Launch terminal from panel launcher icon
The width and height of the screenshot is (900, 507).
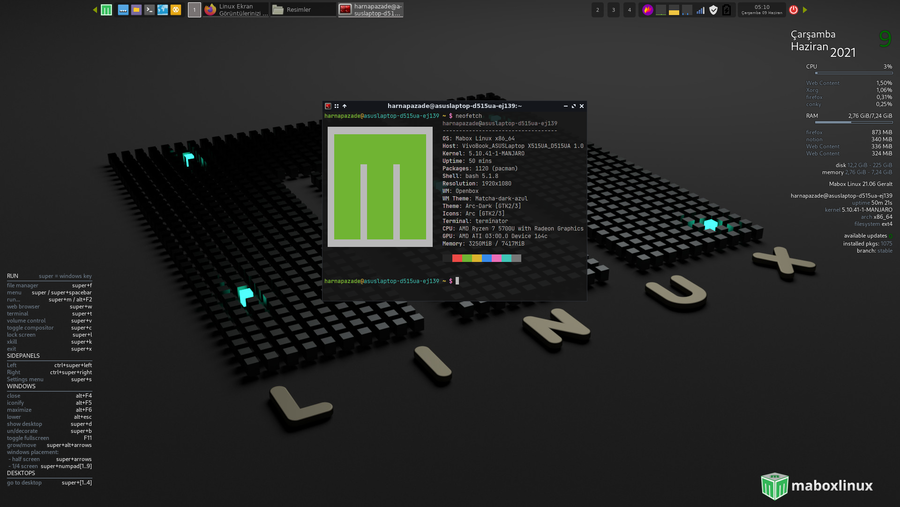tap(149, 10)
